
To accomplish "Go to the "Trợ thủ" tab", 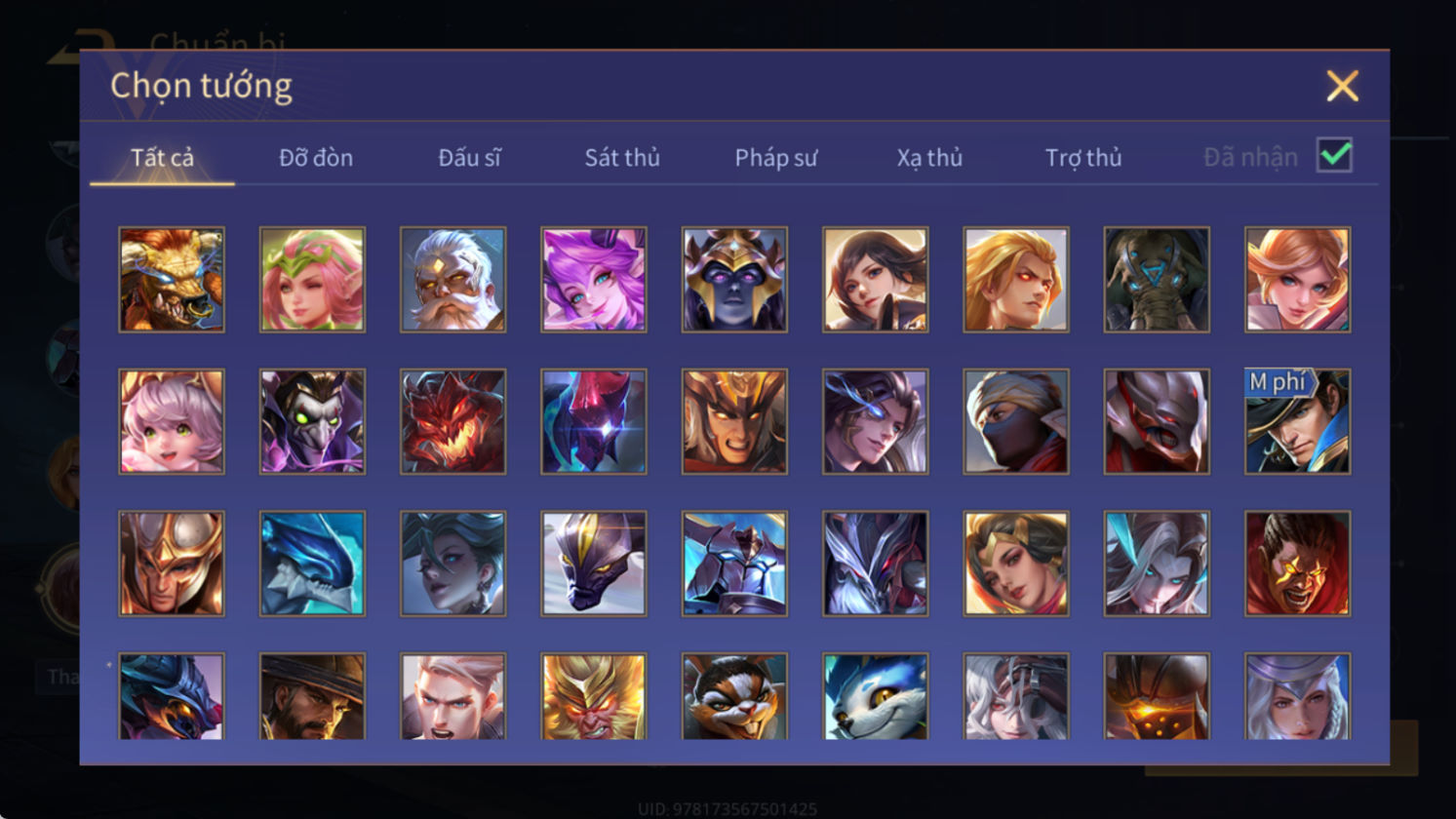I will 1083,157.
